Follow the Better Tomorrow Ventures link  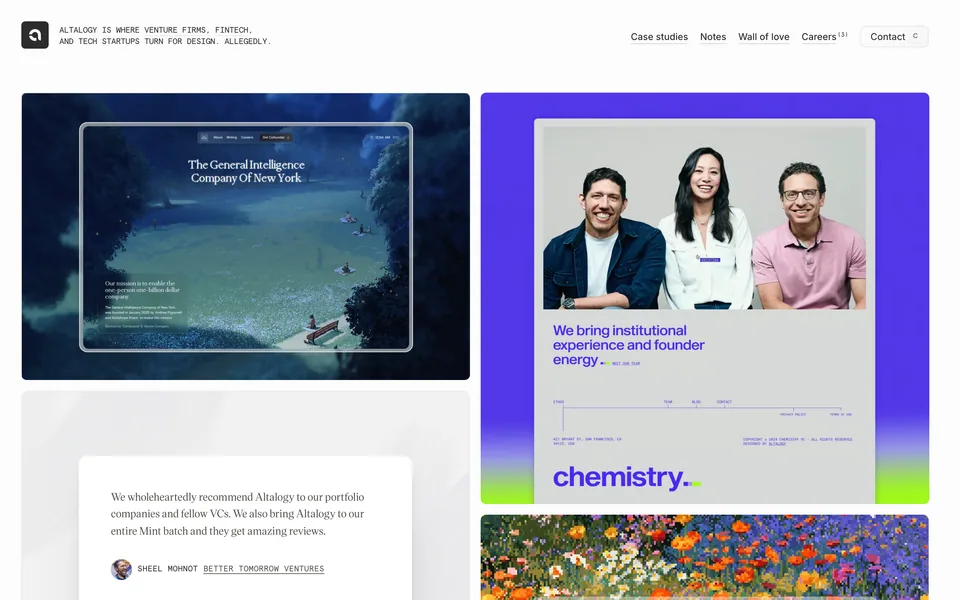point(263,569)
